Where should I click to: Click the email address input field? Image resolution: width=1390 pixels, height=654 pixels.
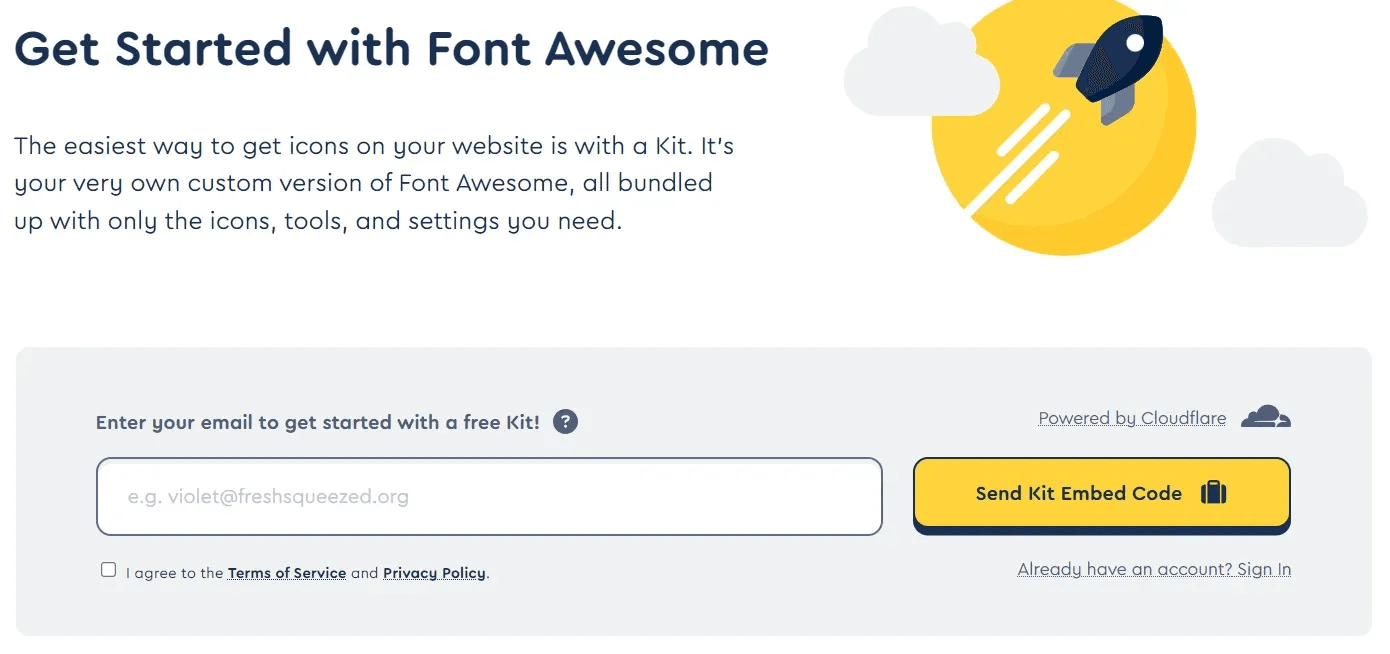click(489, 496)
